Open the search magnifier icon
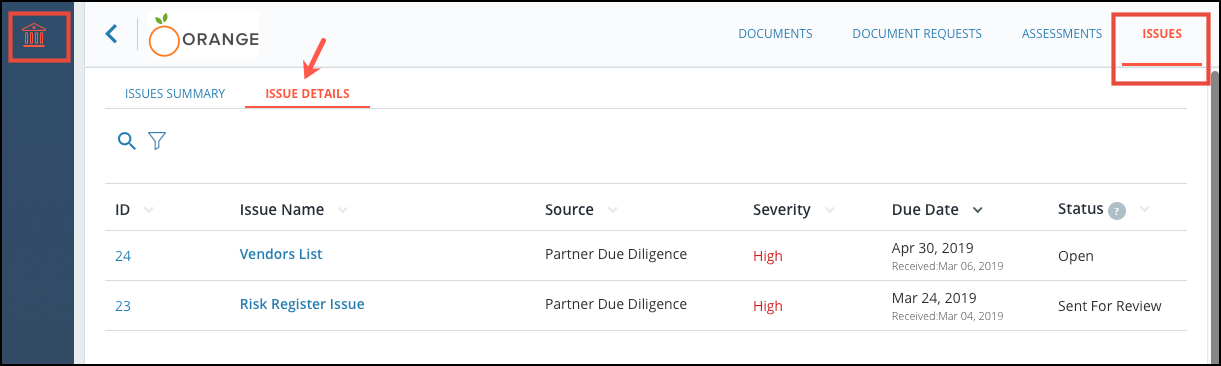Screen dimensions: 1221x366 click(126, 141)
